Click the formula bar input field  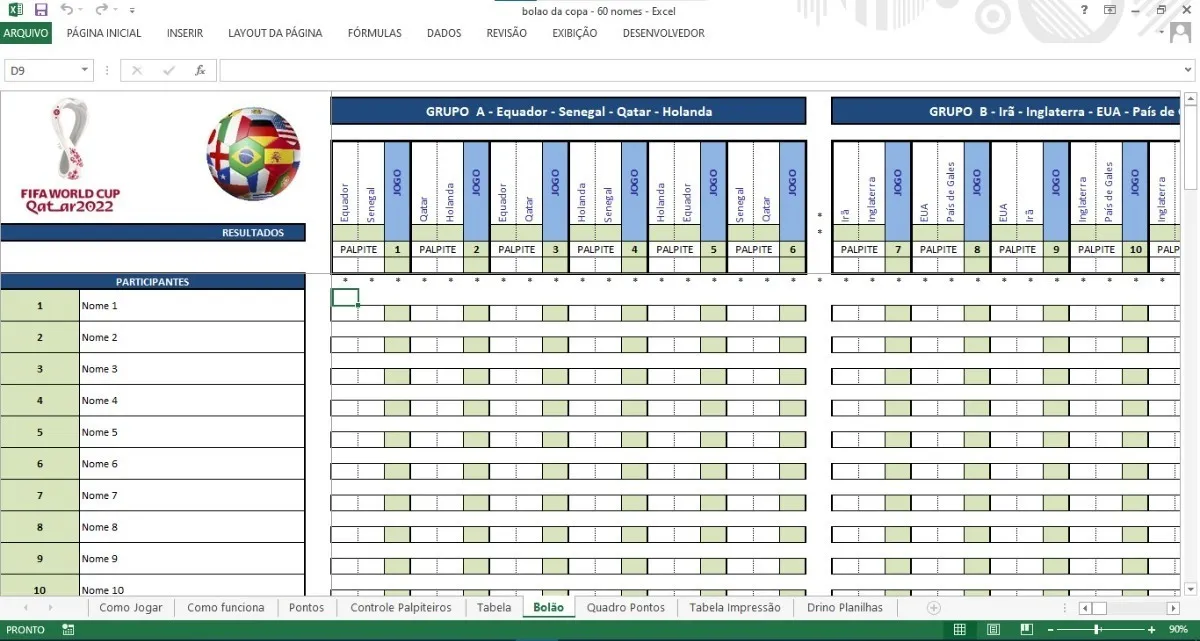(x=700, y=71)
